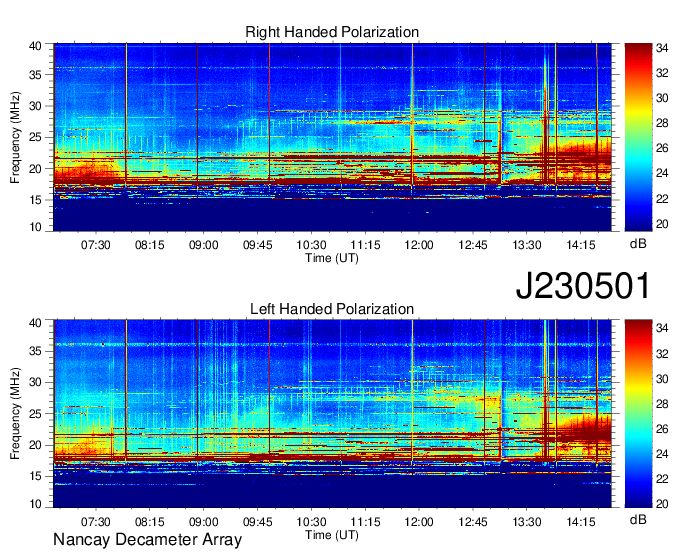Click the bottom plot's 'Time (UT)' axis label
The width and height of the screenshot is (680, 552).
332,535
